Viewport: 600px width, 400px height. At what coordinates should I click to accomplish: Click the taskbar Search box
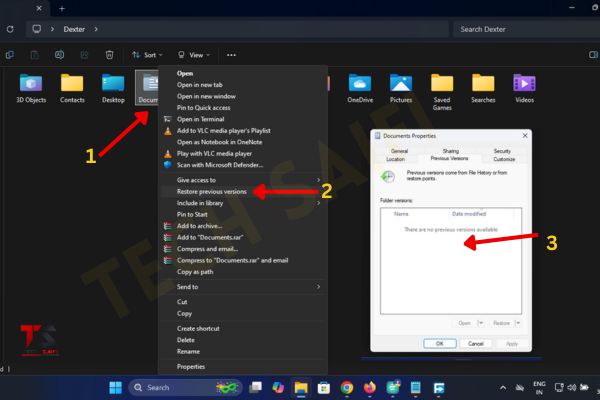(185, 387)
